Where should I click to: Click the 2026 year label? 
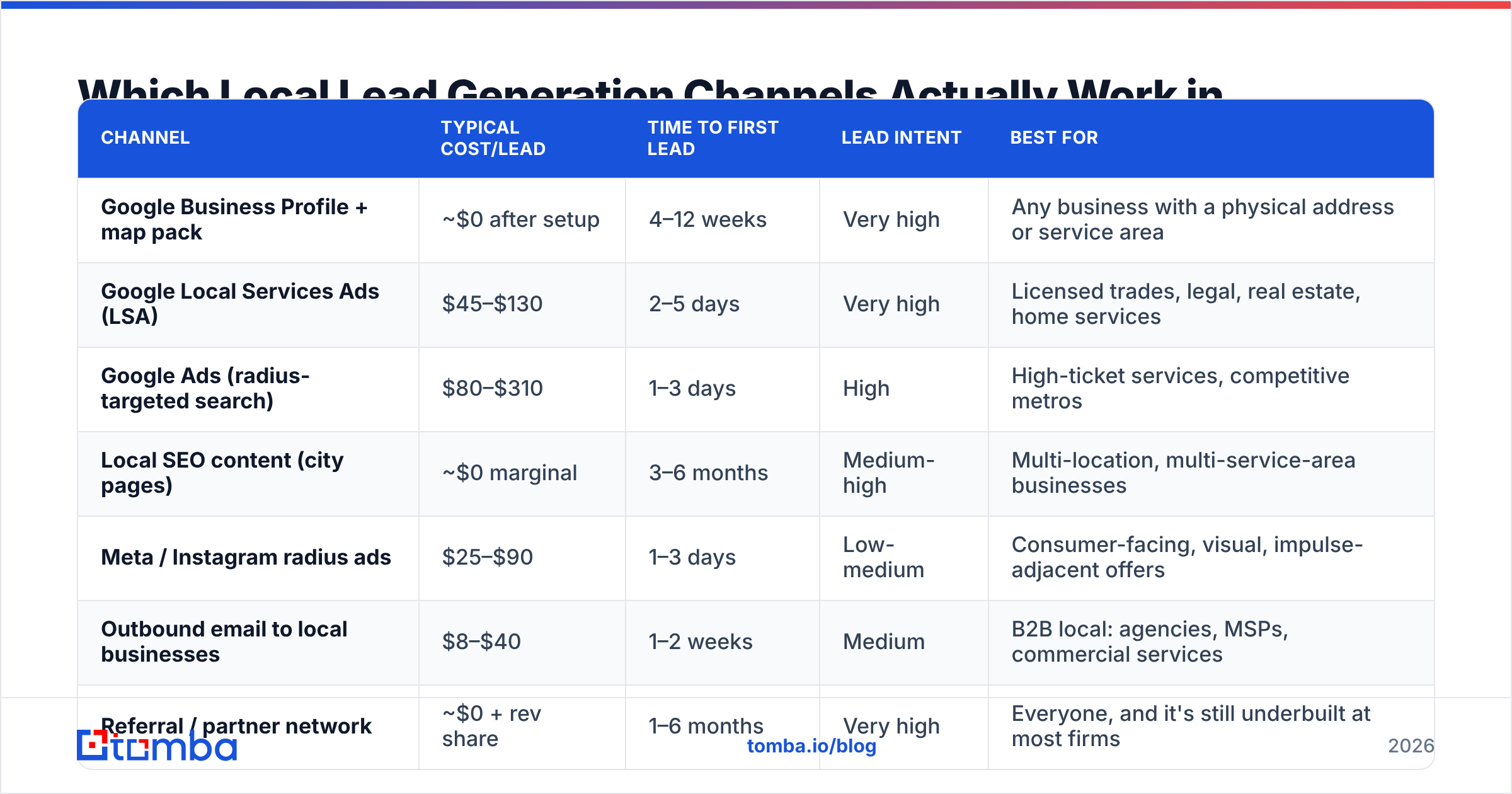point(1411,746)
